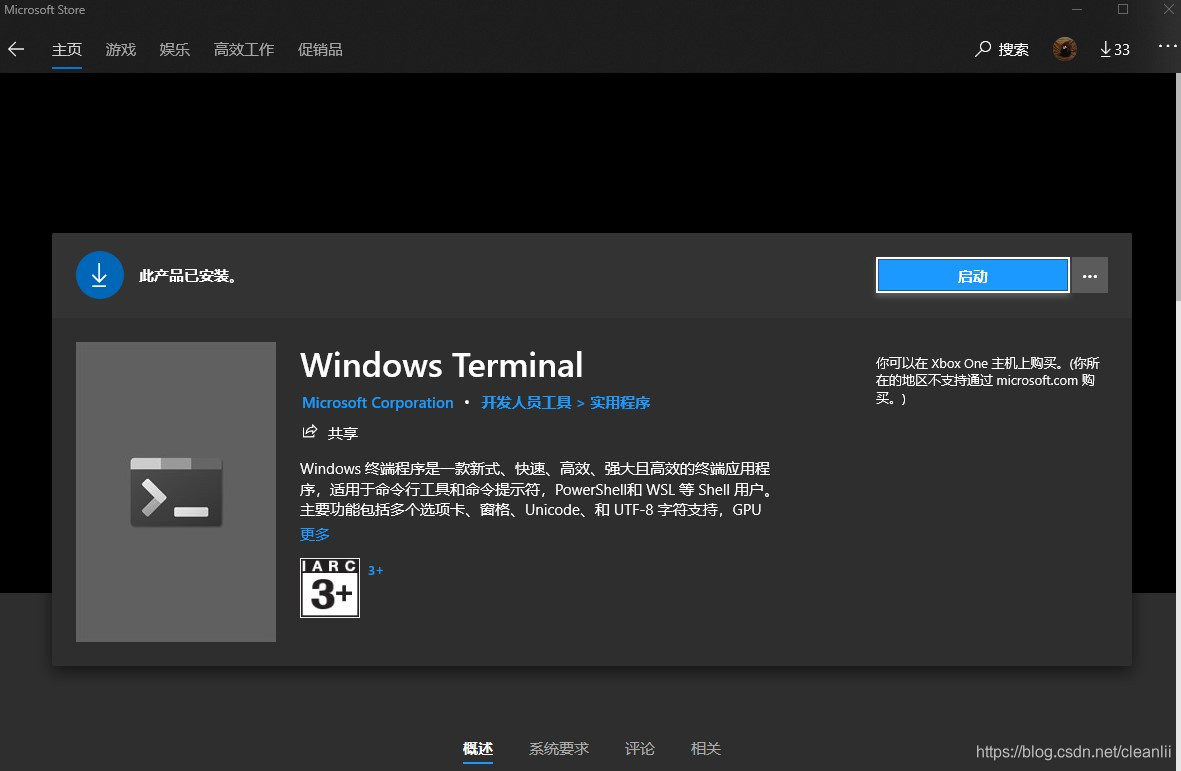Open the 实用程序 category link
The width and height of the screenshot is (1181, 771).
click(x=620, y=403)
